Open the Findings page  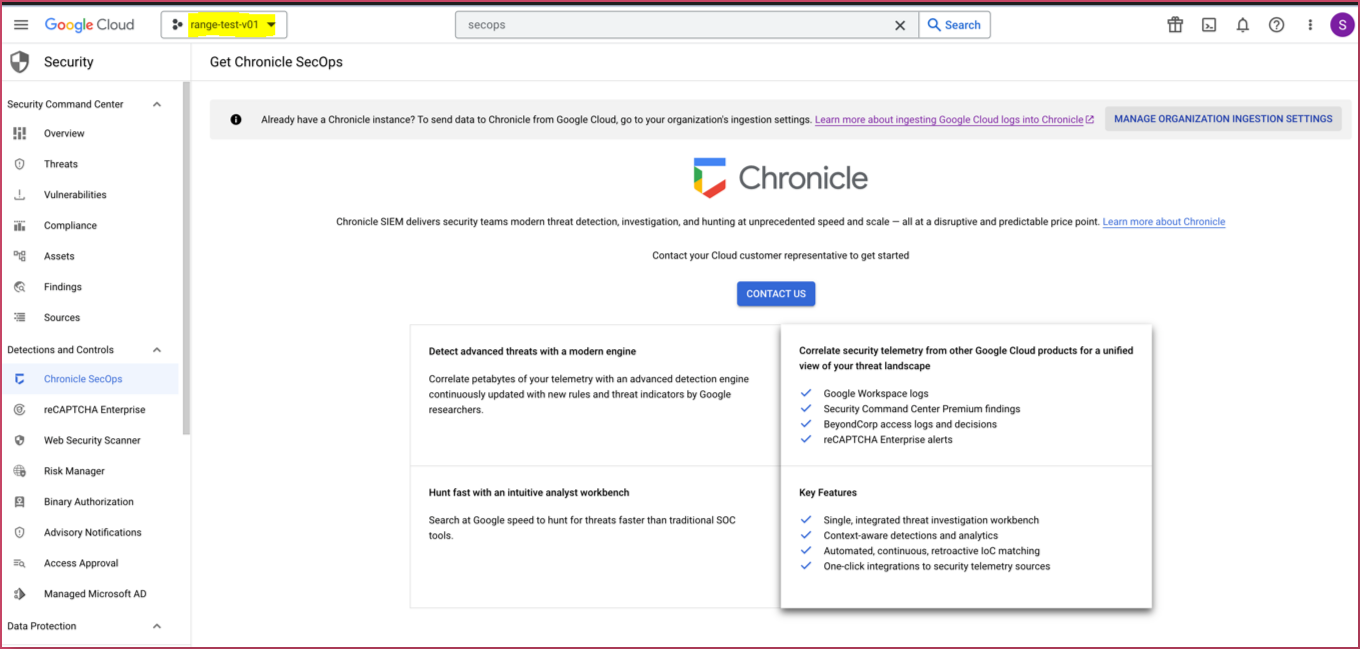click(x=63, y=287)
